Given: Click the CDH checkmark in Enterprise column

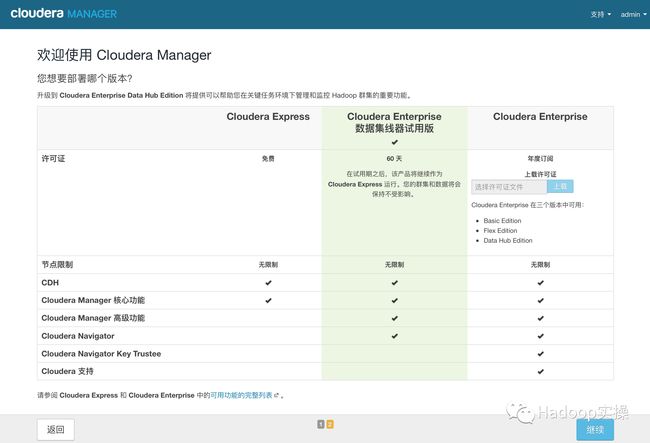Looking at the screenshot, I should coord(540,283).
